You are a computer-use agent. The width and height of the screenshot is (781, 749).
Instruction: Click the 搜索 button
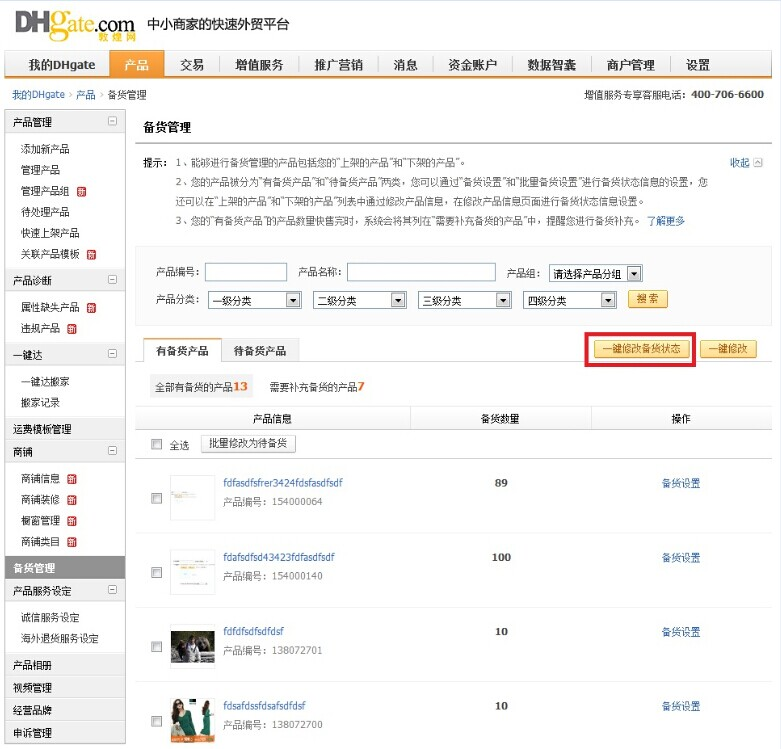tap(648, 299)
